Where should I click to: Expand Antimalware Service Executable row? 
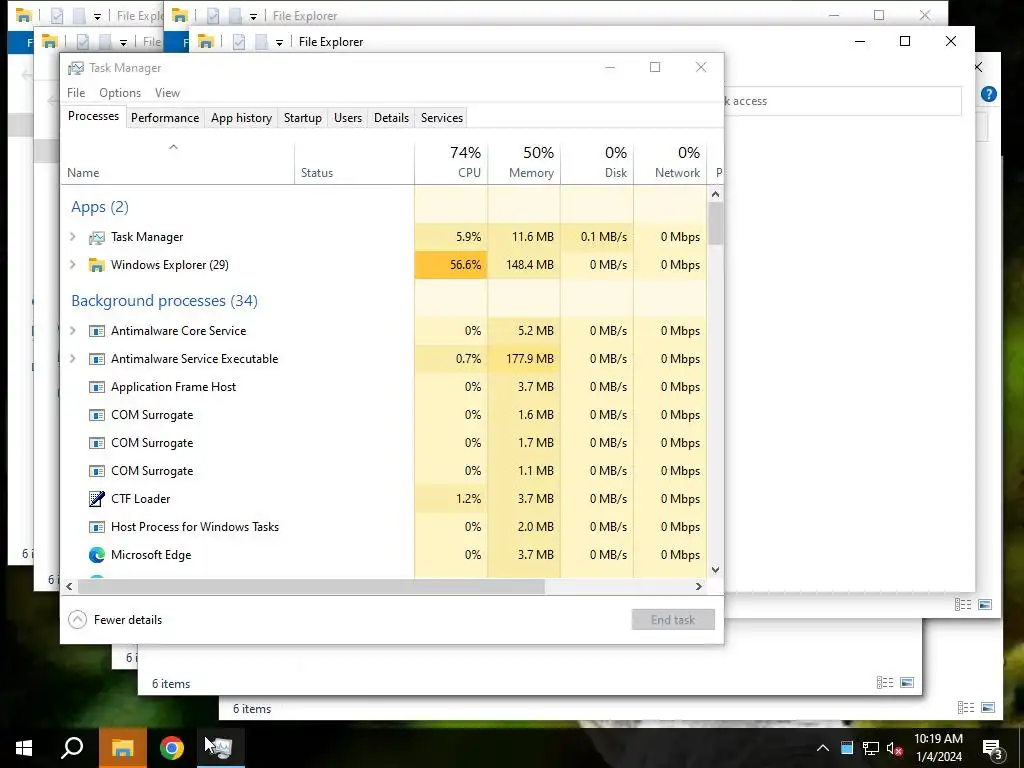click(72, 359)
